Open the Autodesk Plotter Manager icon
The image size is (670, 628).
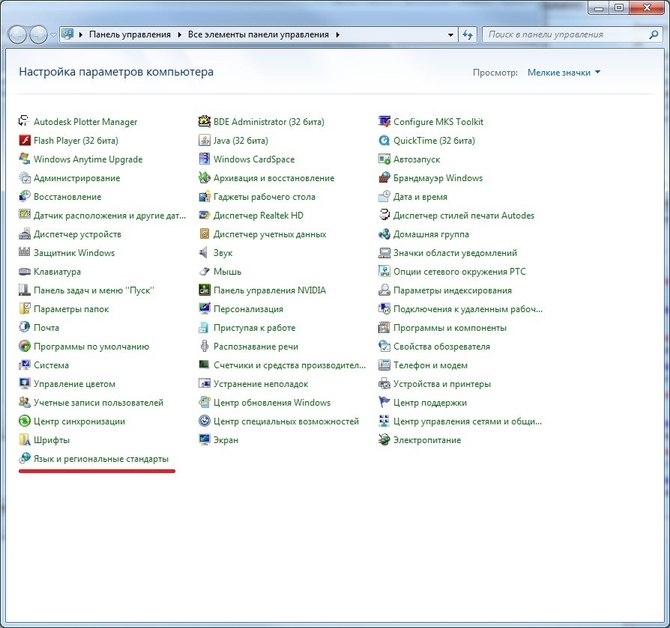click(x=25, y=122)
